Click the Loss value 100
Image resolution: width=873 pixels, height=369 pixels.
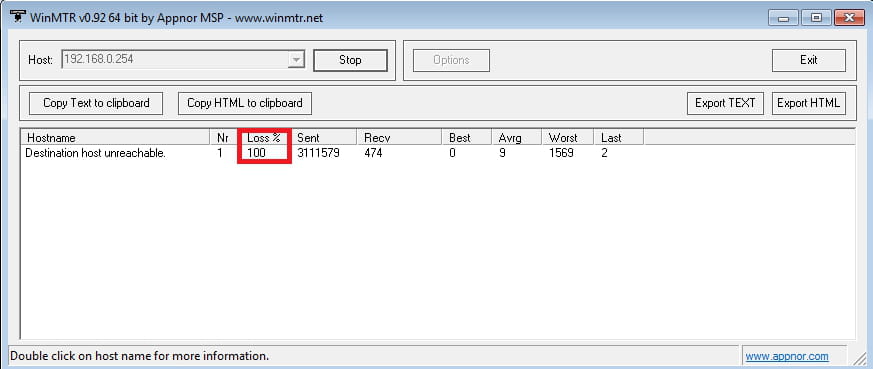[x=257, y=153]
